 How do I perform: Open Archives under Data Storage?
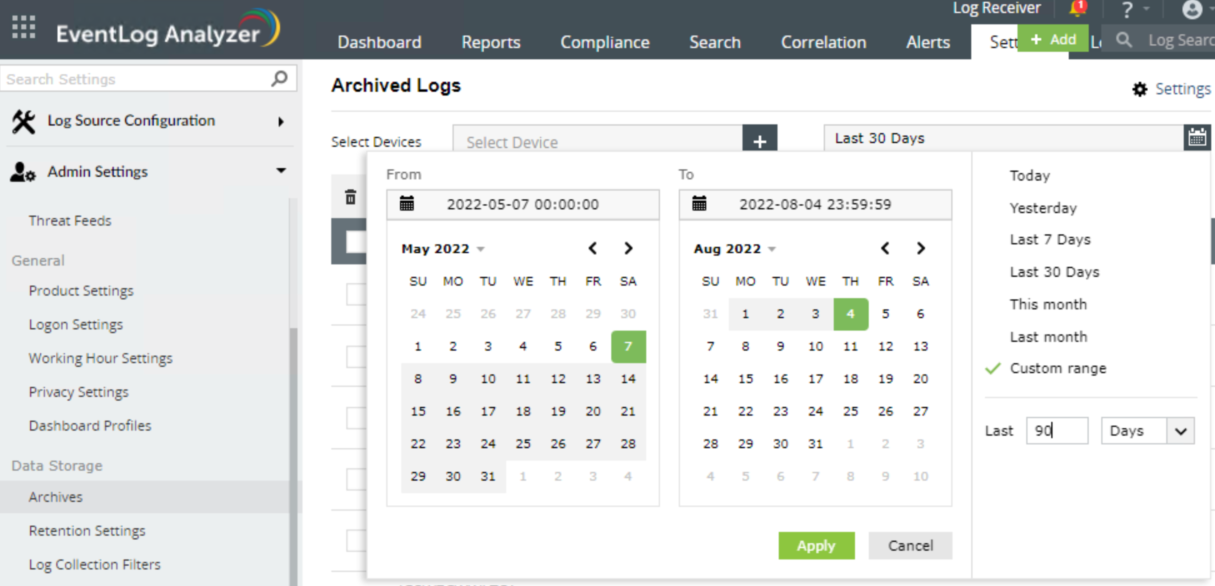pos(56,497)
